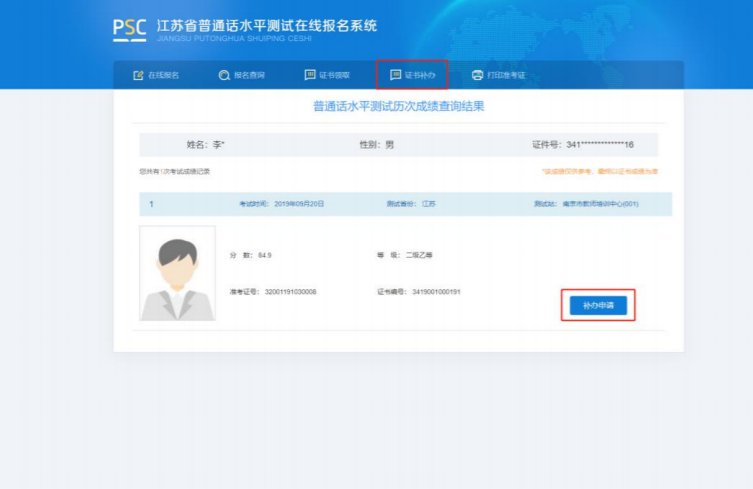Click the 在线报名 pencil icon
Viewport: 753px width, 489px height.
(138, 75)
